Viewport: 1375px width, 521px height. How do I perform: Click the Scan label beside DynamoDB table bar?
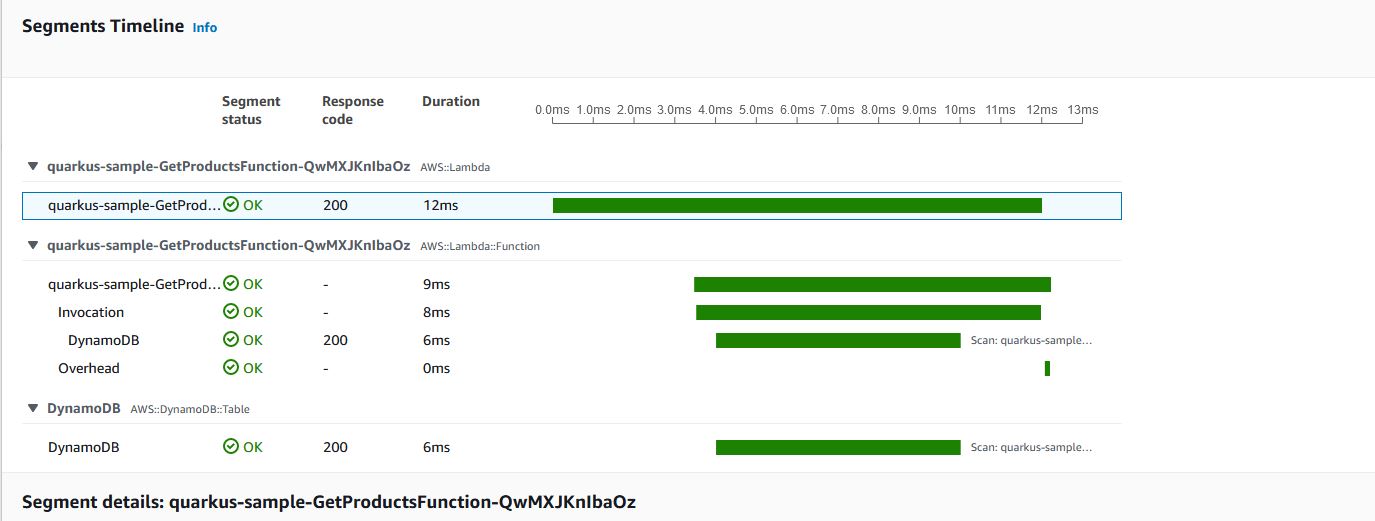tap(1031, 447)
